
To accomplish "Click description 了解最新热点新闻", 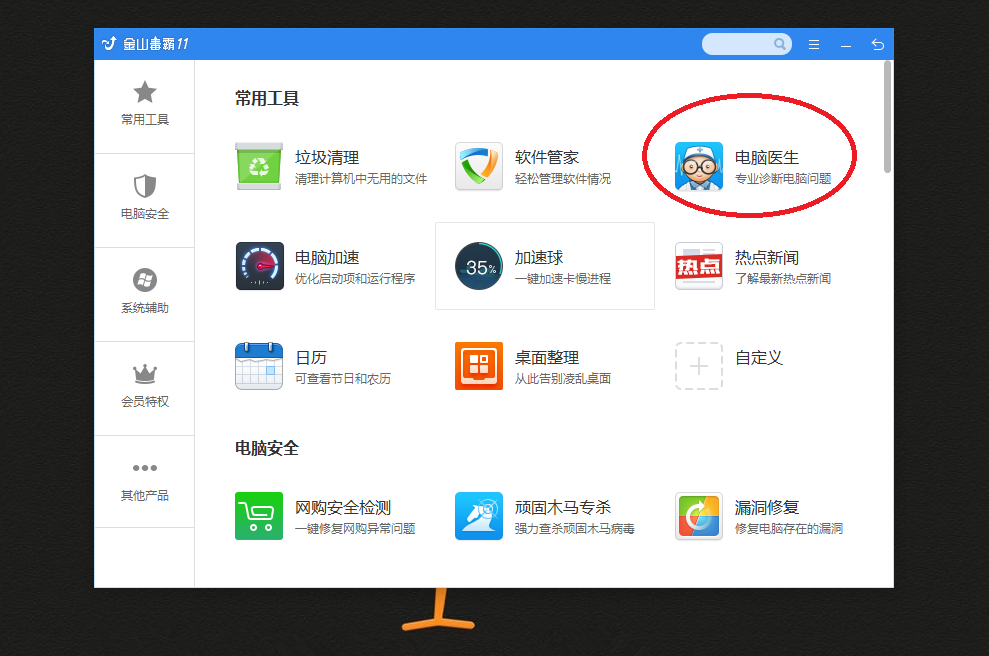I will point(783,279).
